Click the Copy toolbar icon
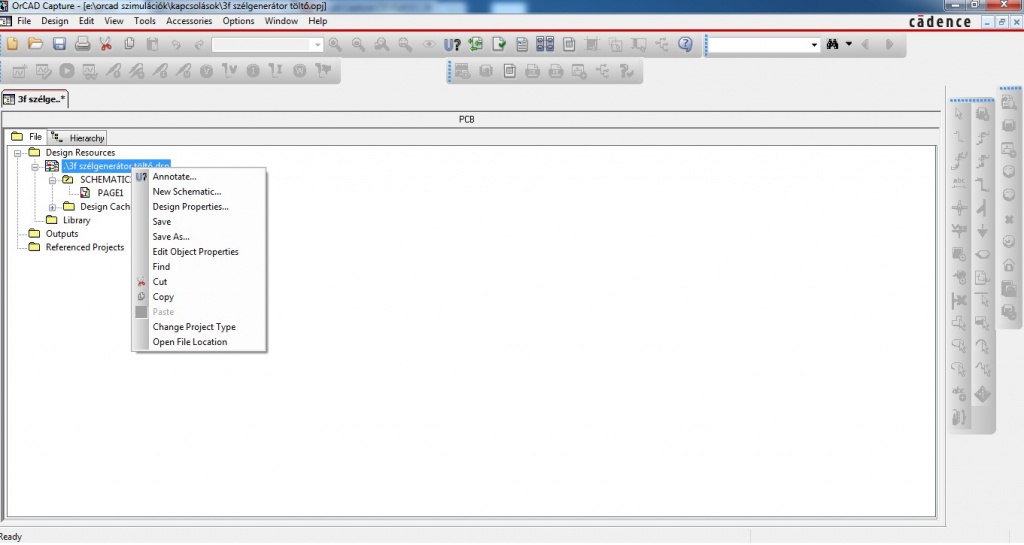Image resolution: width=1024 pixels, height=545 pixels. tap(129, 44)
